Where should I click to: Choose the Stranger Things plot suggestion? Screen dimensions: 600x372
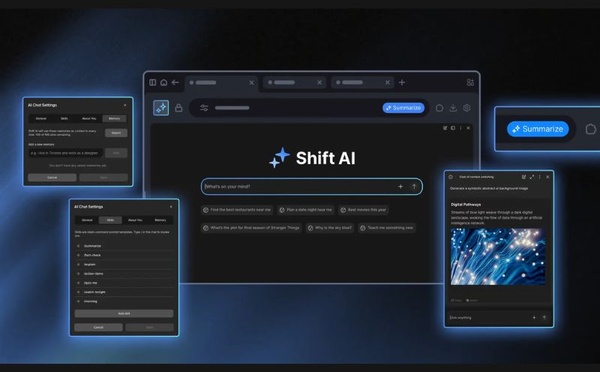click(251, 228)
